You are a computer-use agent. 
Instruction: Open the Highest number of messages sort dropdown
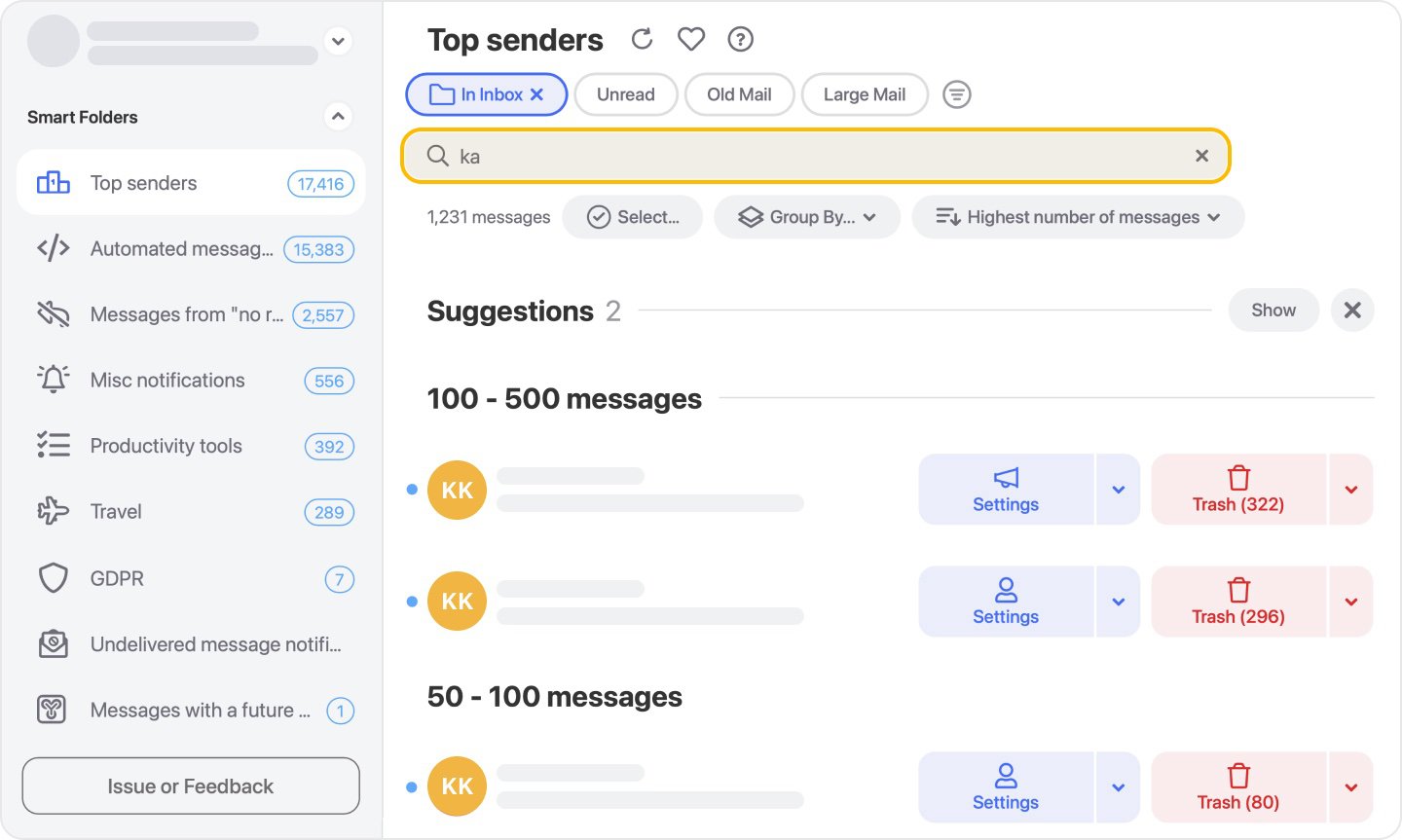tap(1078, 216)
